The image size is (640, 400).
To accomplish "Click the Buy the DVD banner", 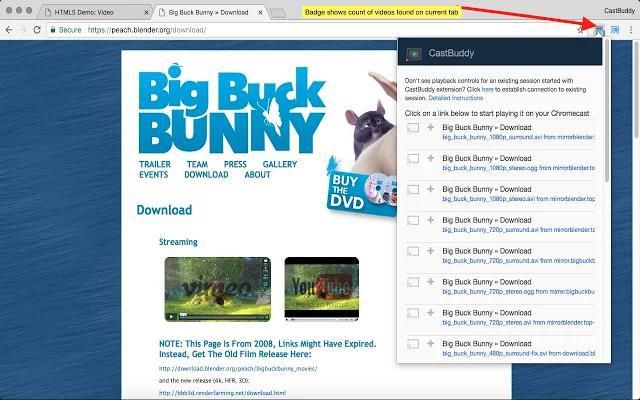I will pos(361,192).
